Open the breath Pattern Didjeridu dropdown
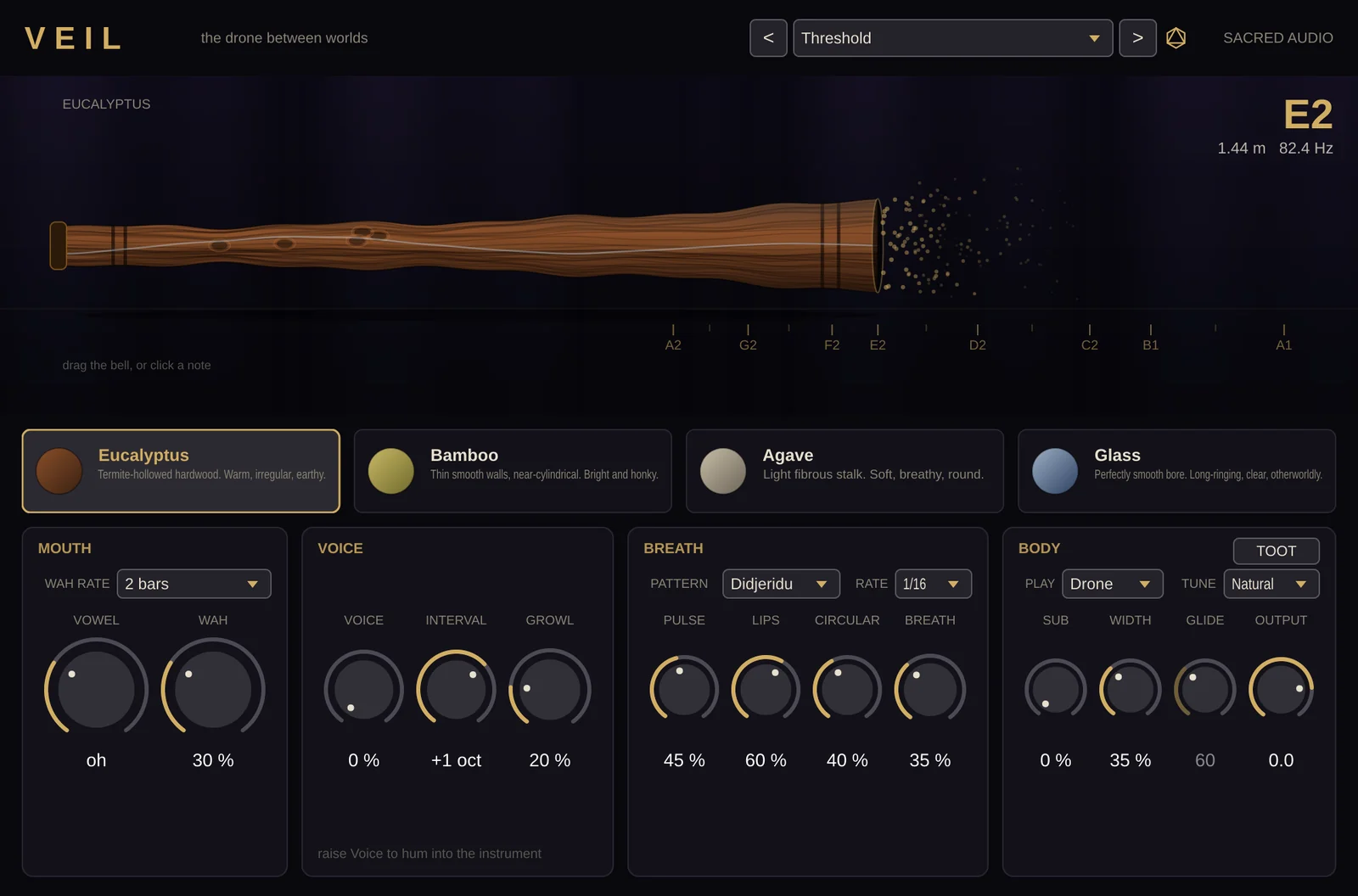 tap(781, 584)
